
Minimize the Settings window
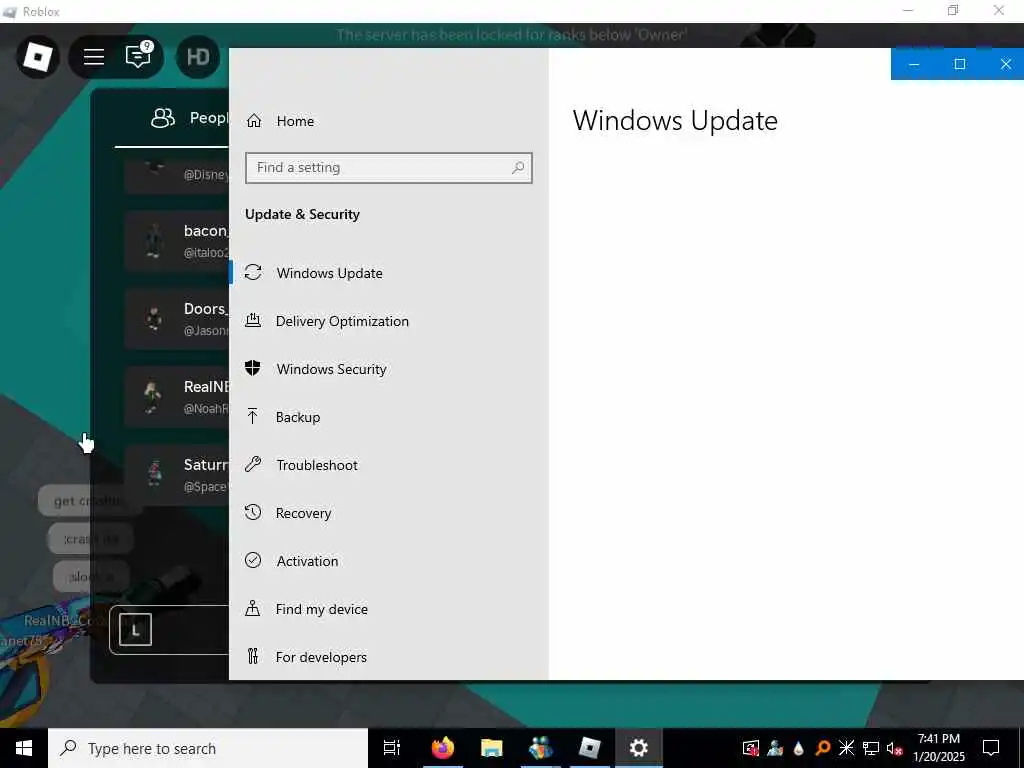(x=914, y=64)
